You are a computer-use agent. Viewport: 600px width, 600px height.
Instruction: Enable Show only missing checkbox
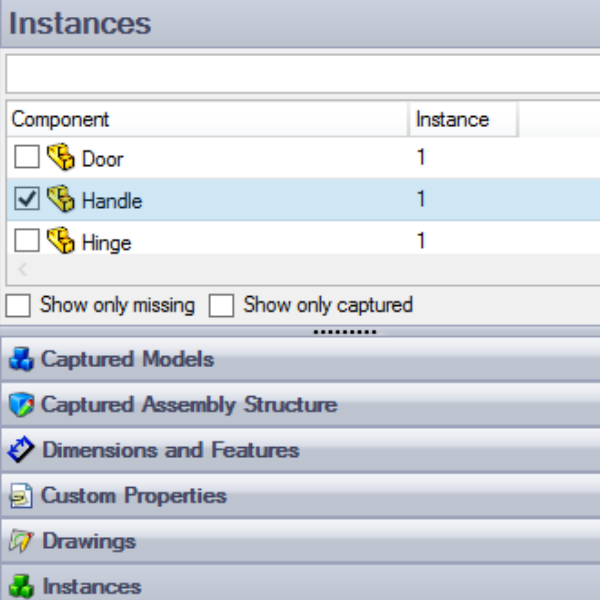pos(18,305)
